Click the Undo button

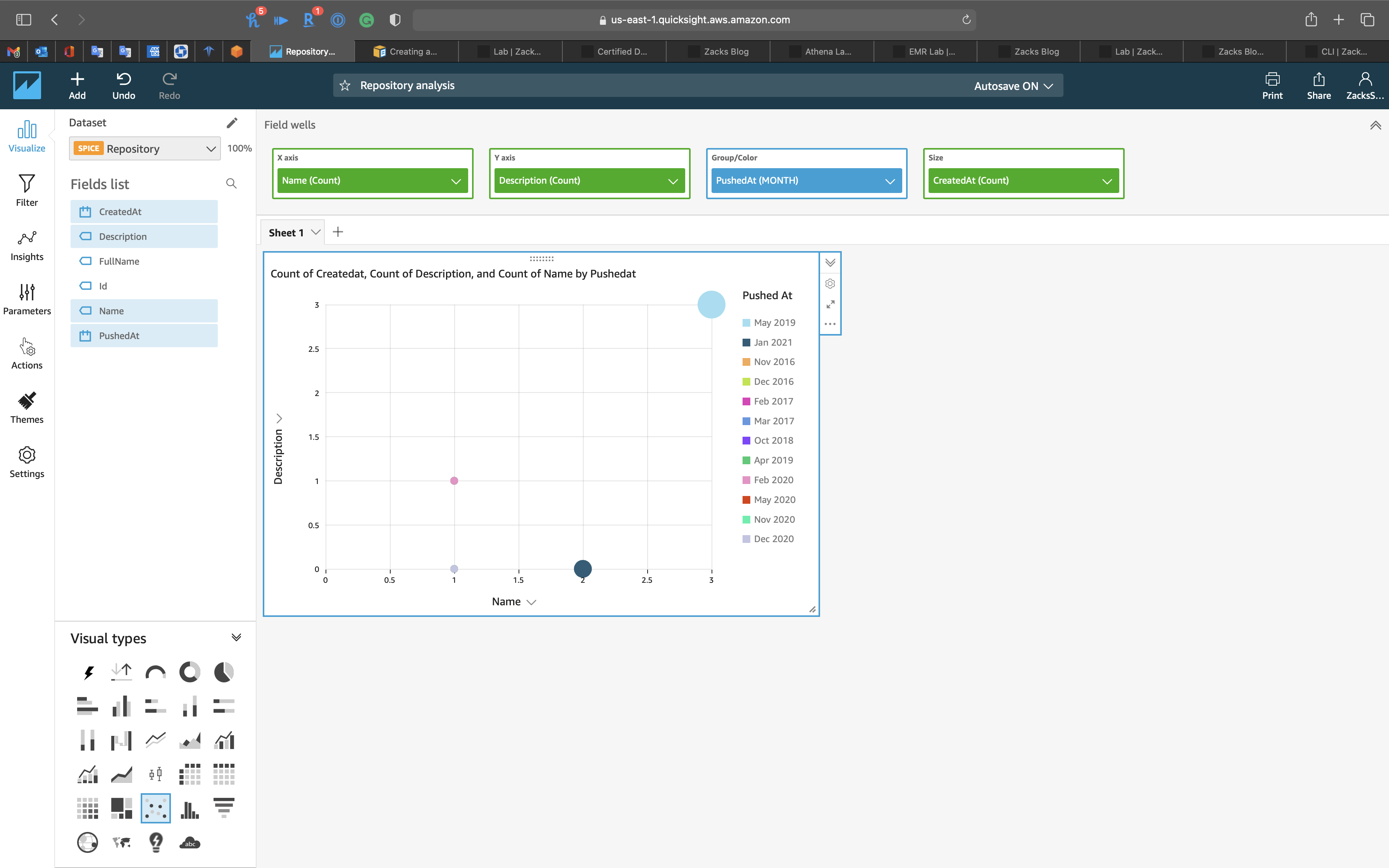[123, 86]
